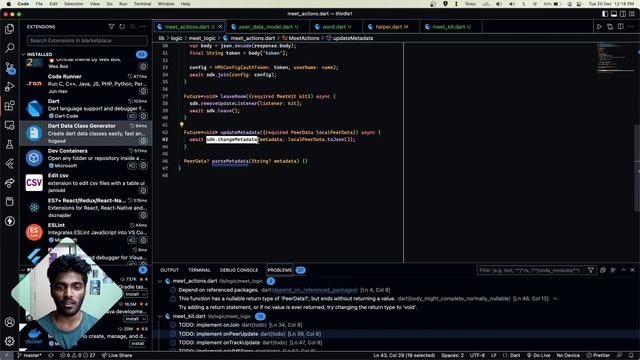Maximize the bottom panel with chevron

click(623, 270)
